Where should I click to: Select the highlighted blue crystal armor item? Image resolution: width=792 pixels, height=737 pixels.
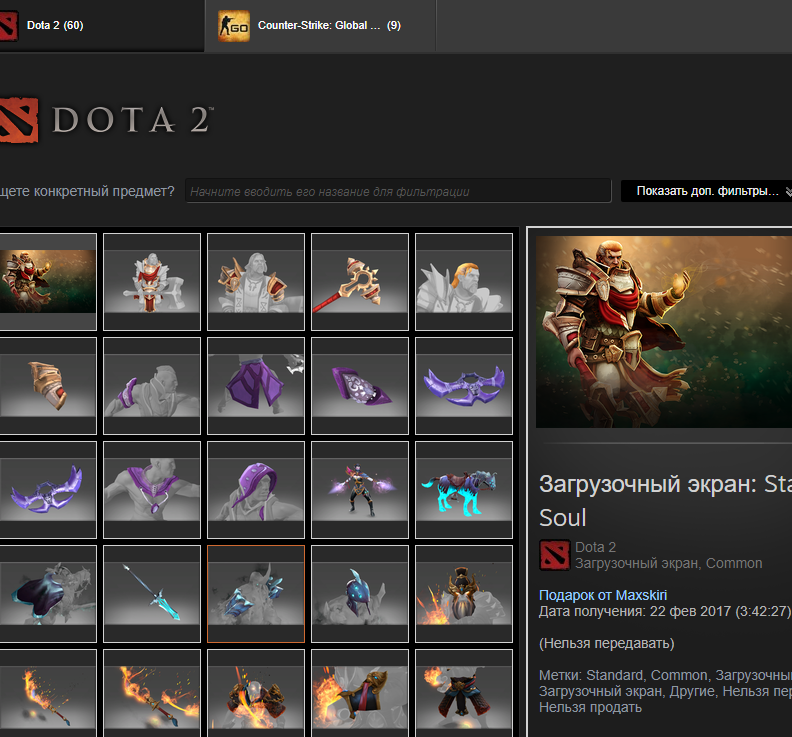tap(256, 594)
